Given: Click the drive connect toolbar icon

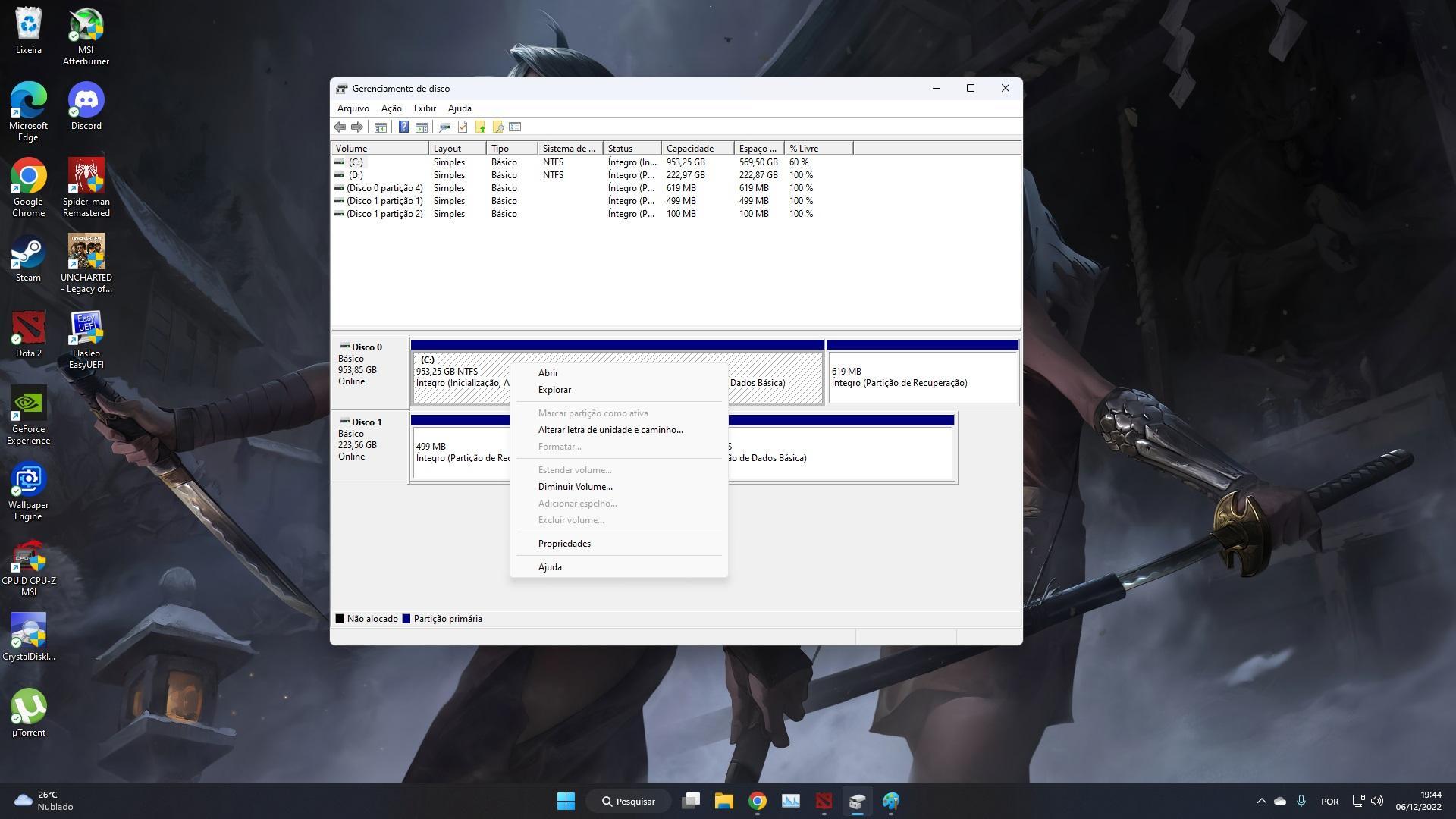Looking at the screenshot, I should tap(444, 127).
